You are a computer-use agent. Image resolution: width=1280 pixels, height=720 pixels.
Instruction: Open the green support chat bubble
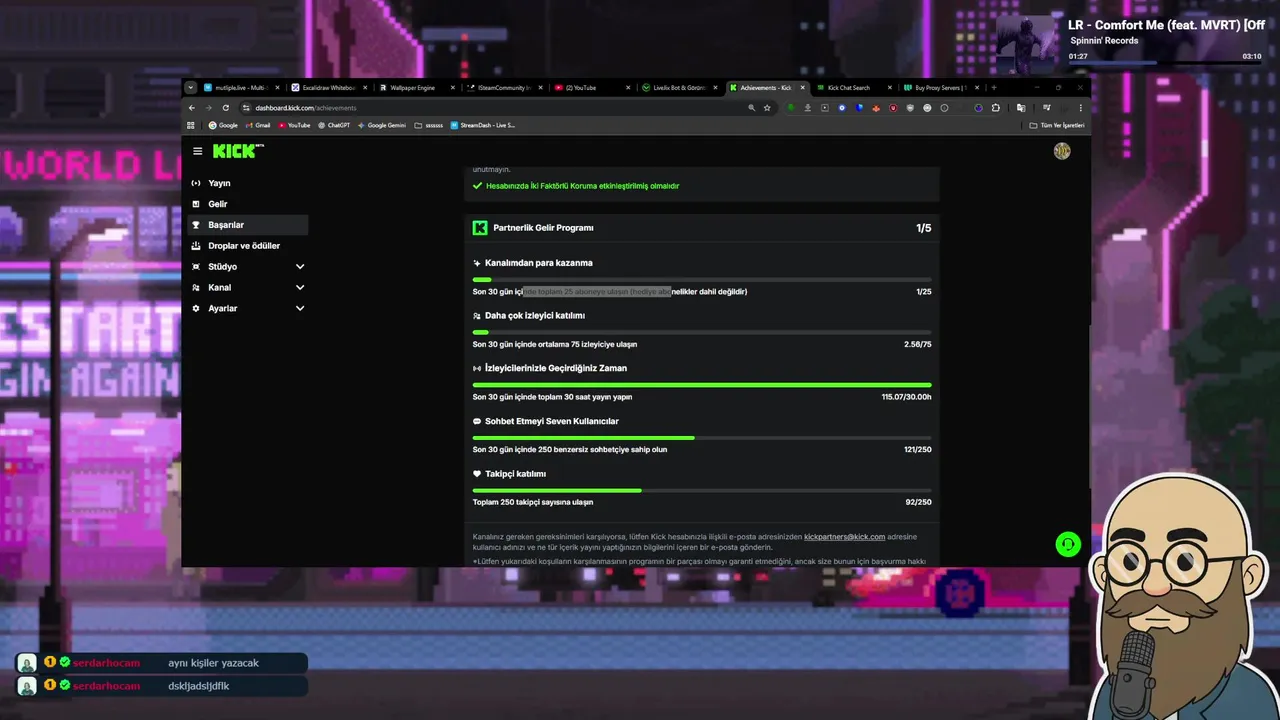pyautogui.click(x=1068, y=544)
